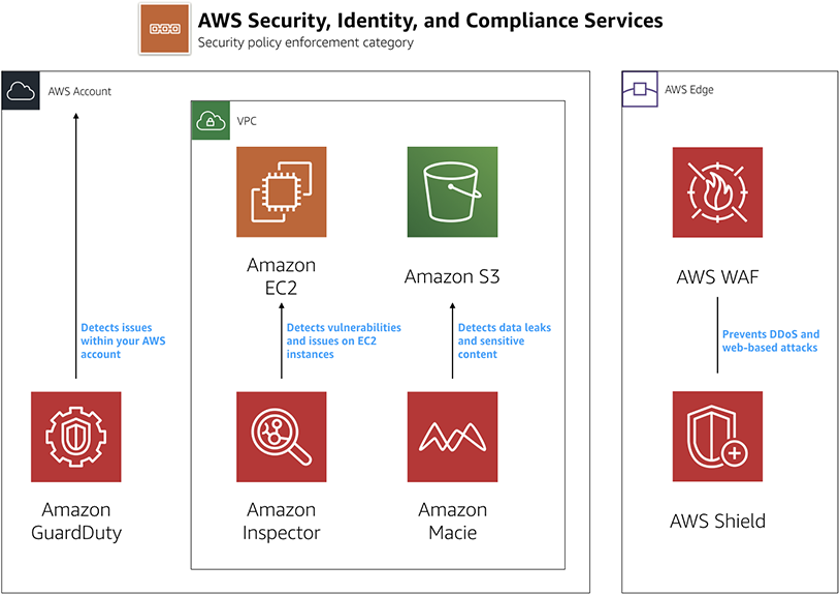Screen dimensions: 840x594
Task: Select the green VPC cloud-lock icon
Action: (210, 121)
